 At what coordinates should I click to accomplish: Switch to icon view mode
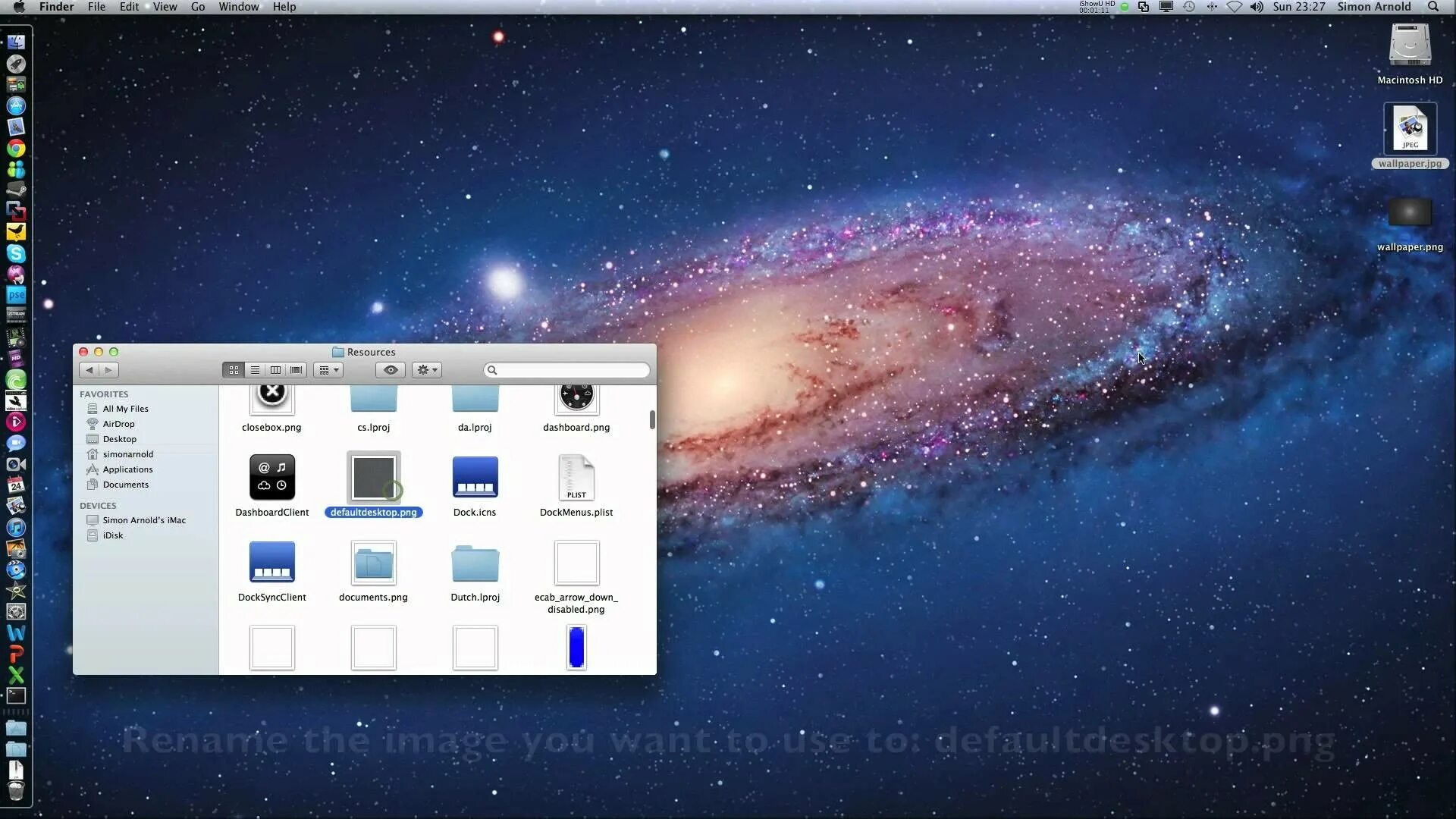[x=234, y=370]
